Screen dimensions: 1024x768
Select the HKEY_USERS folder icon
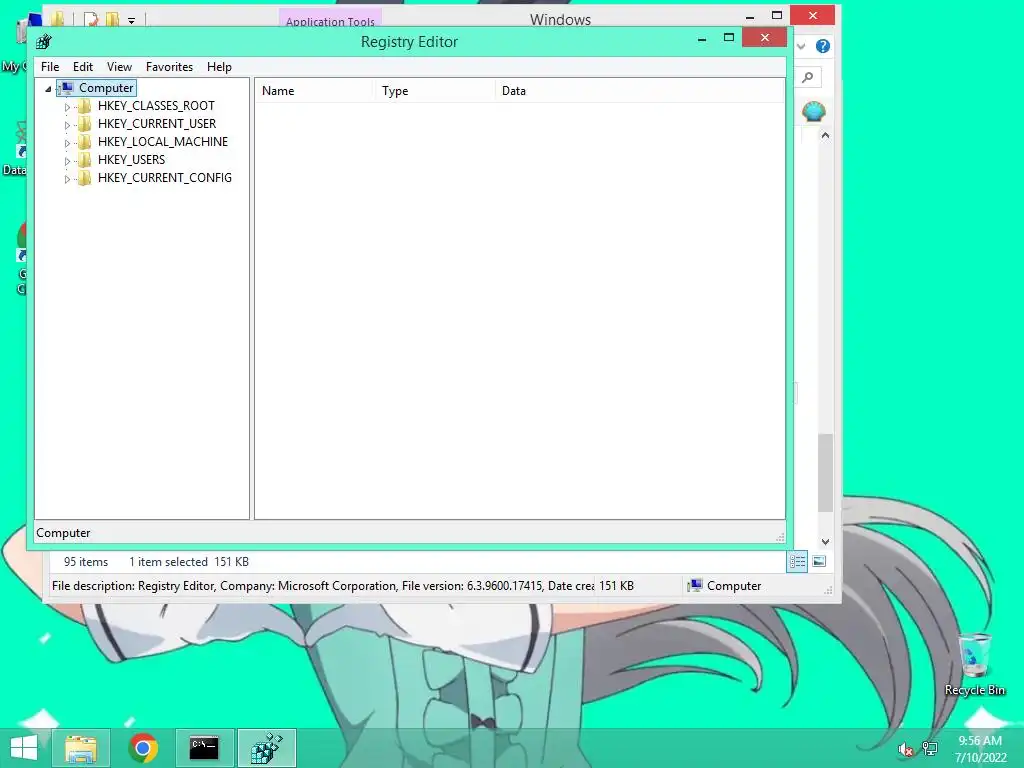point(84,160)
